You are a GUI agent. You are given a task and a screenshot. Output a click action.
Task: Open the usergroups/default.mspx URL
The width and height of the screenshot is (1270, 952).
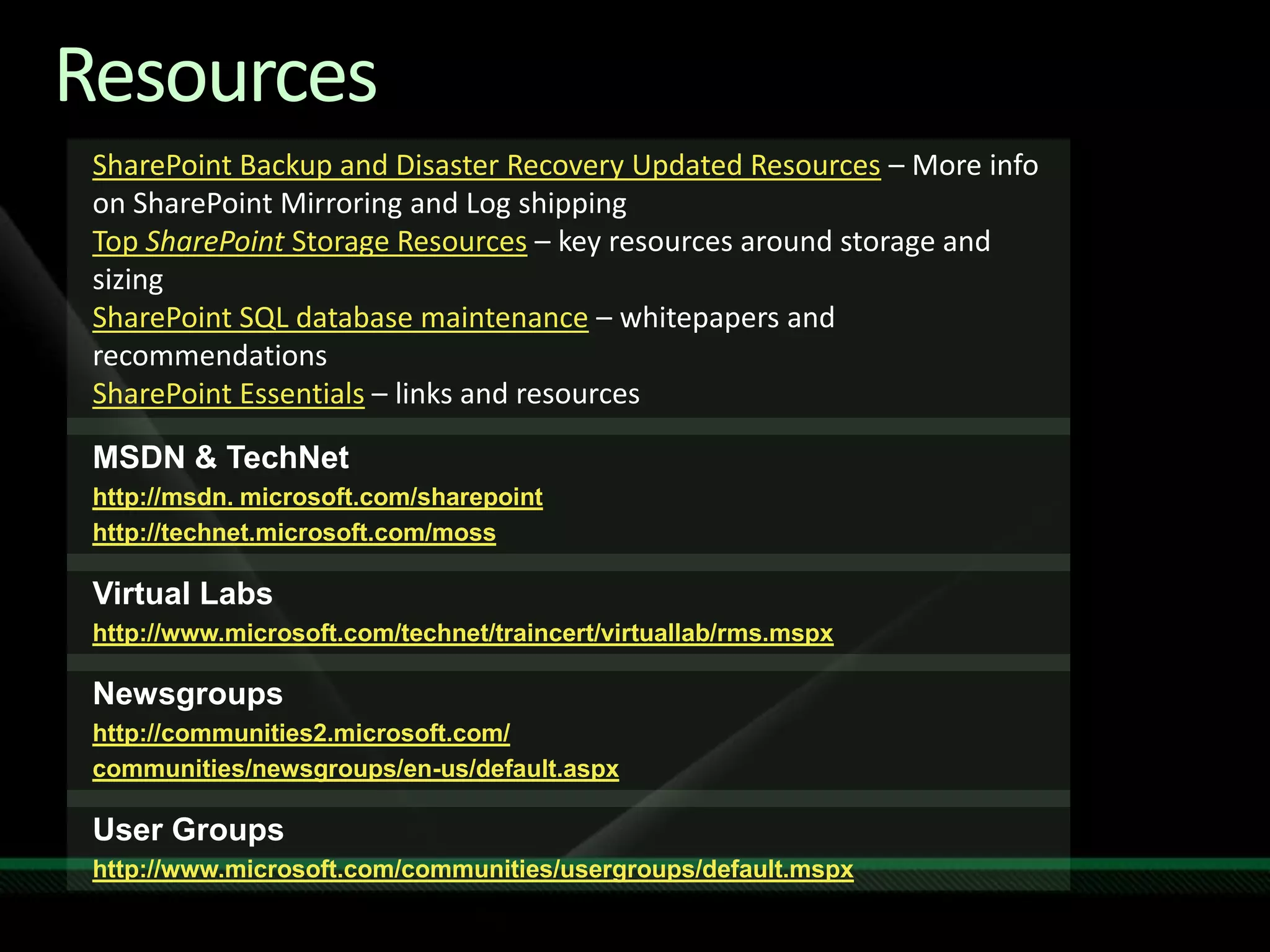(473, 870)
